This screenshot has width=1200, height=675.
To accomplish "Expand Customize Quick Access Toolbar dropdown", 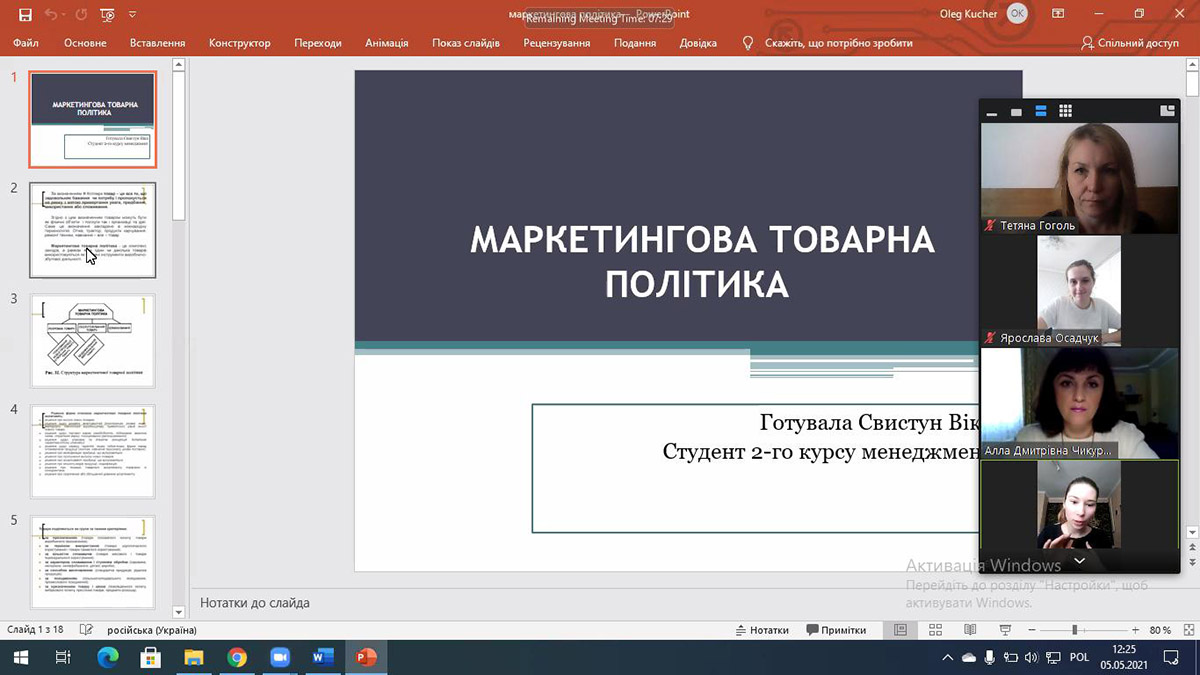I will click(x=133, y=15).
